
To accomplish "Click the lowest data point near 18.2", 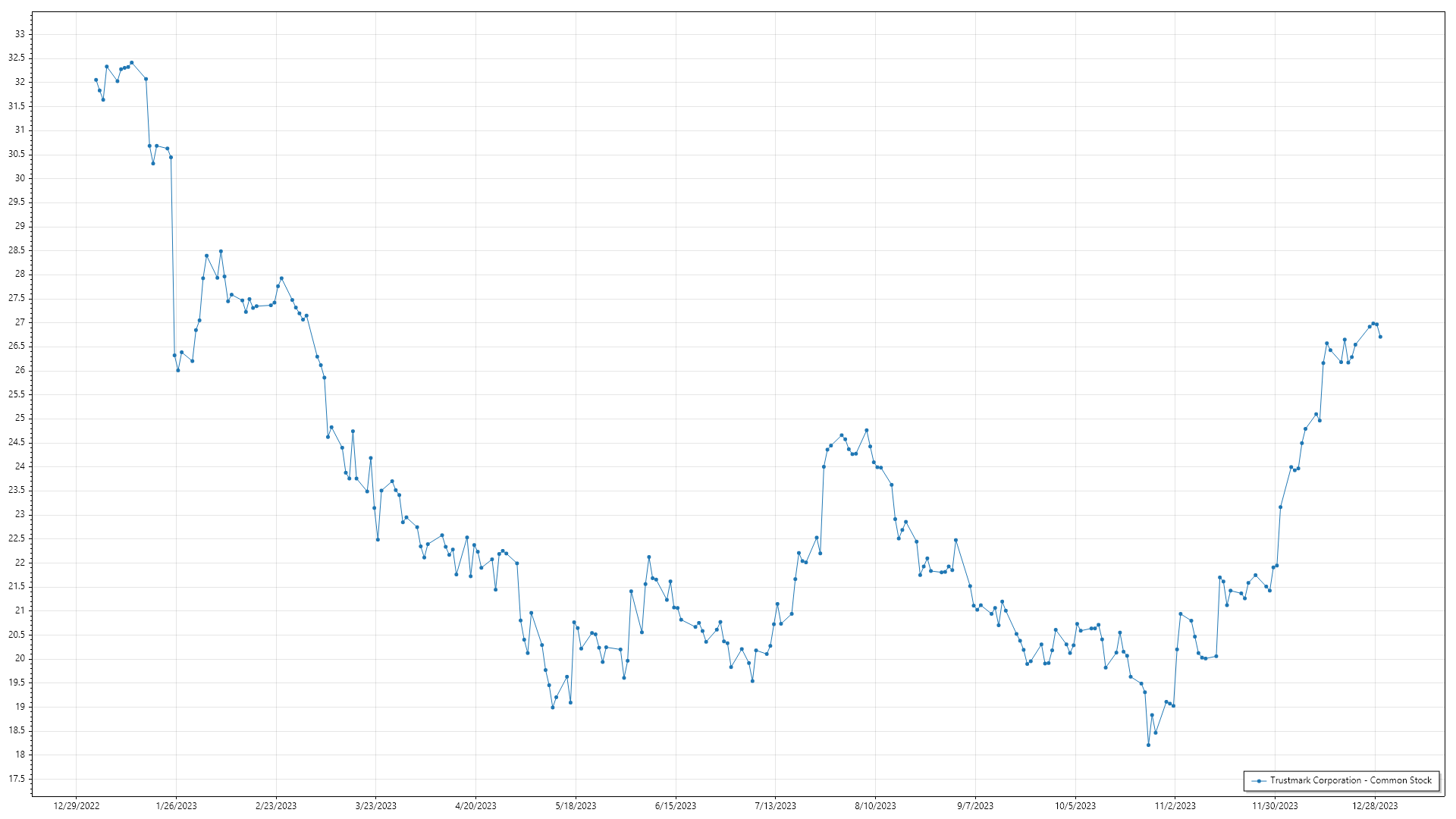I will [1148, 745].
